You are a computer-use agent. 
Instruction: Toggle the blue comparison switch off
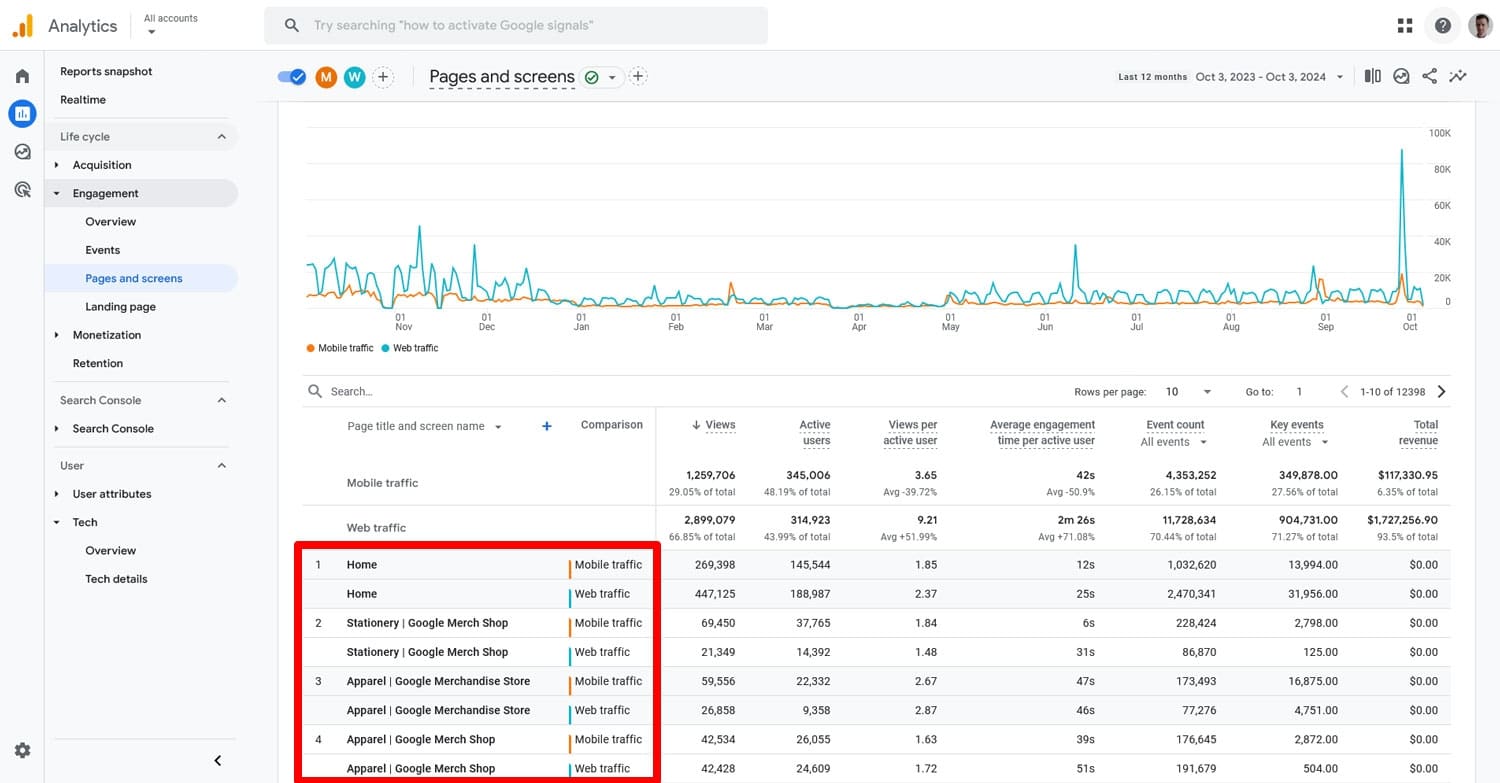pos(291,76)
